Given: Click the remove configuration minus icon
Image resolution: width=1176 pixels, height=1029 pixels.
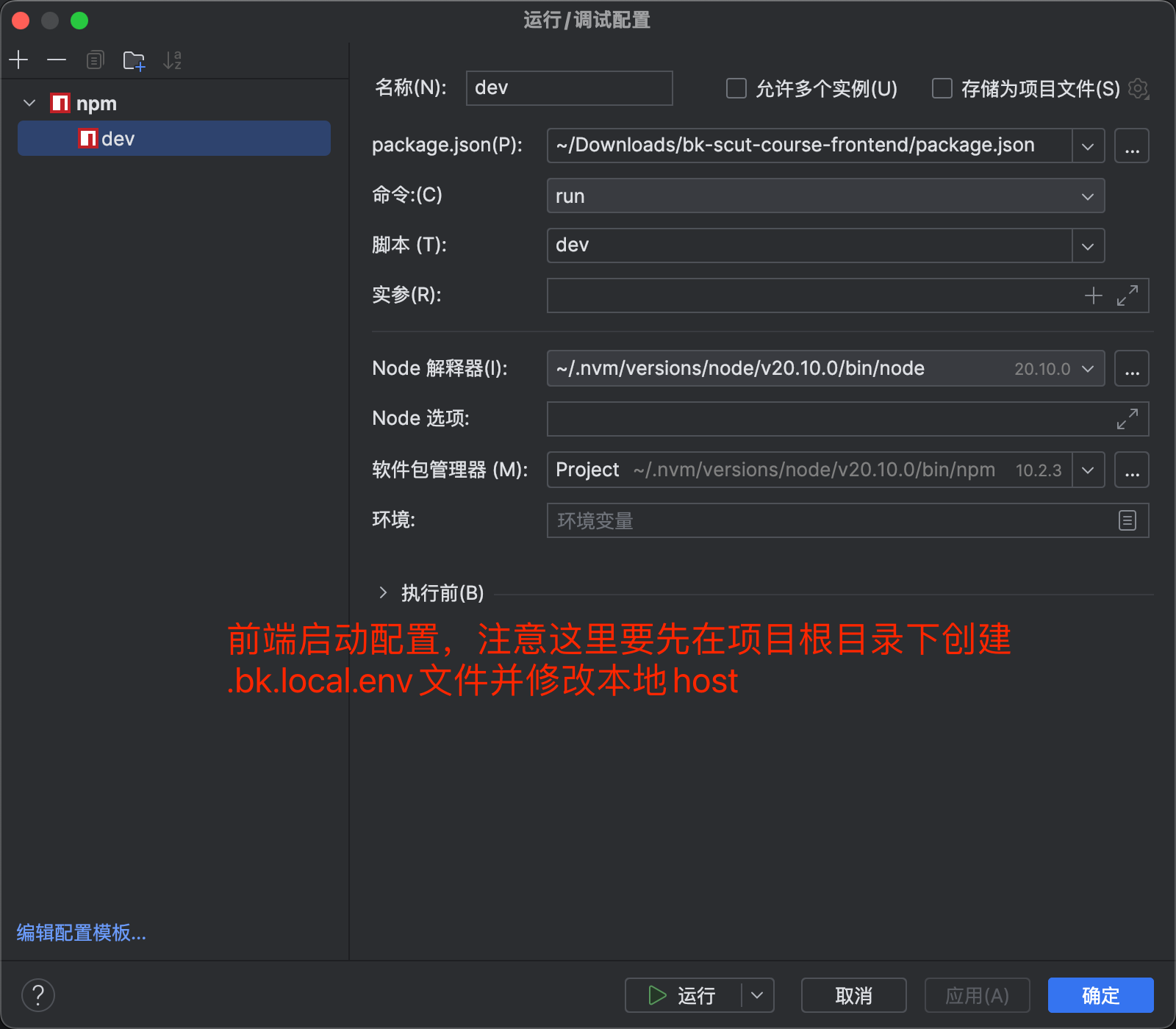Looking at the screenshot, I should 57,60.
